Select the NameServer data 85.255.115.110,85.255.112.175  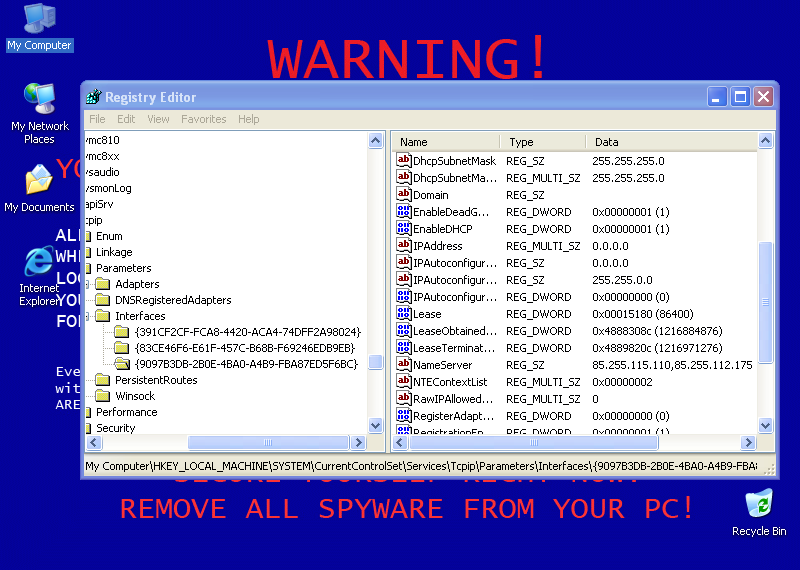tap(672, 365)
